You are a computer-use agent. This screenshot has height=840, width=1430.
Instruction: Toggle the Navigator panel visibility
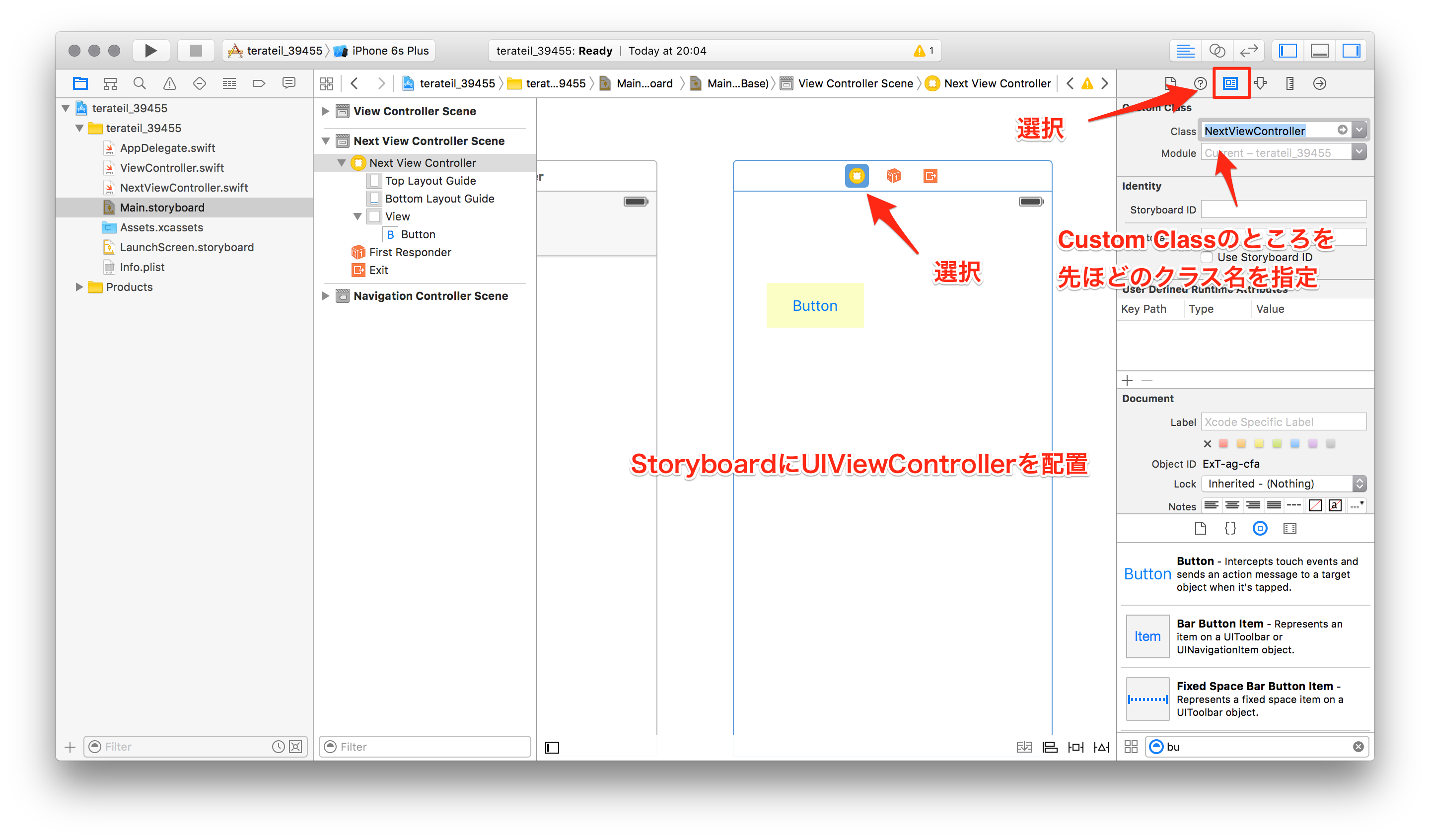point(1287,50)
